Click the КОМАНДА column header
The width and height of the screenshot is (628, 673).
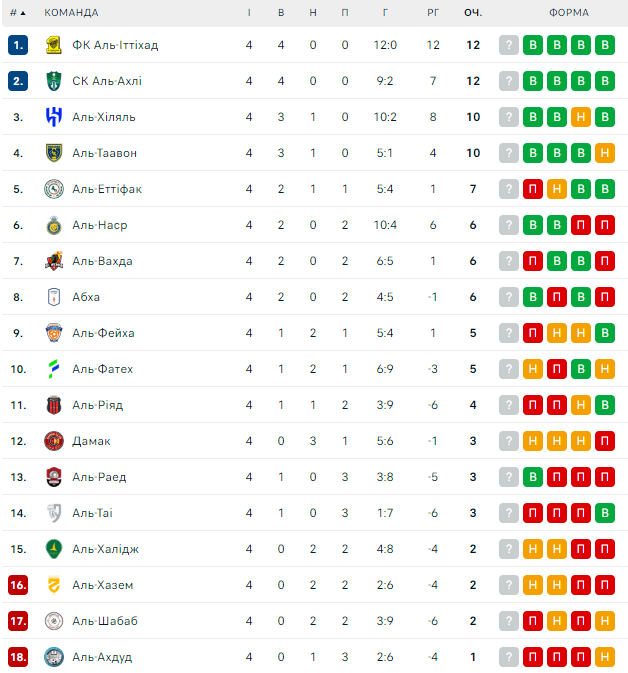[x=71, y=13]
